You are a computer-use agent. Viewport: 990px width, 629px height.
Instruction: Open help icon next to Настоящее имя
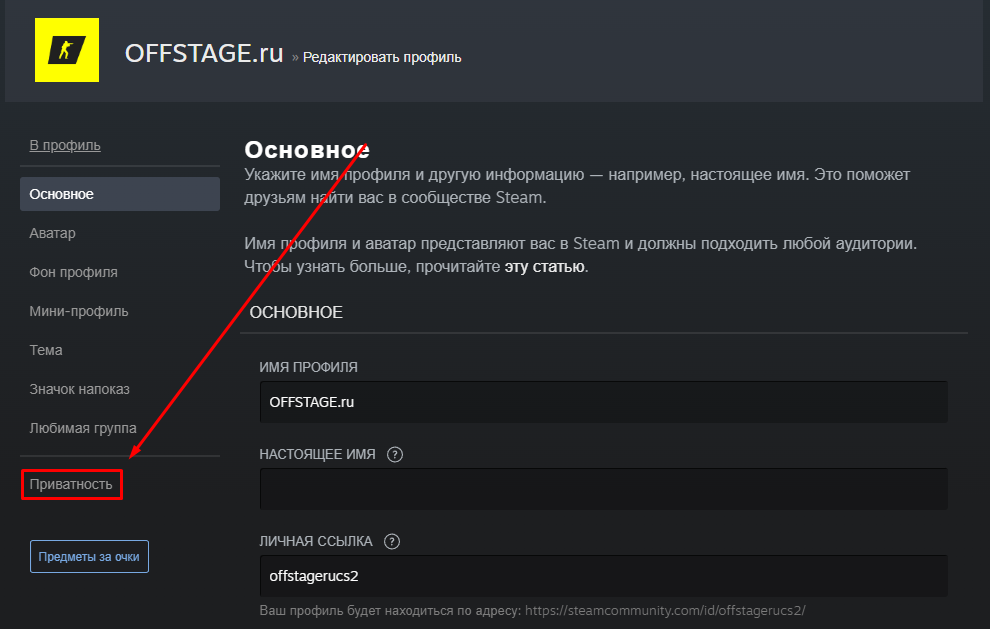point(395,455)
